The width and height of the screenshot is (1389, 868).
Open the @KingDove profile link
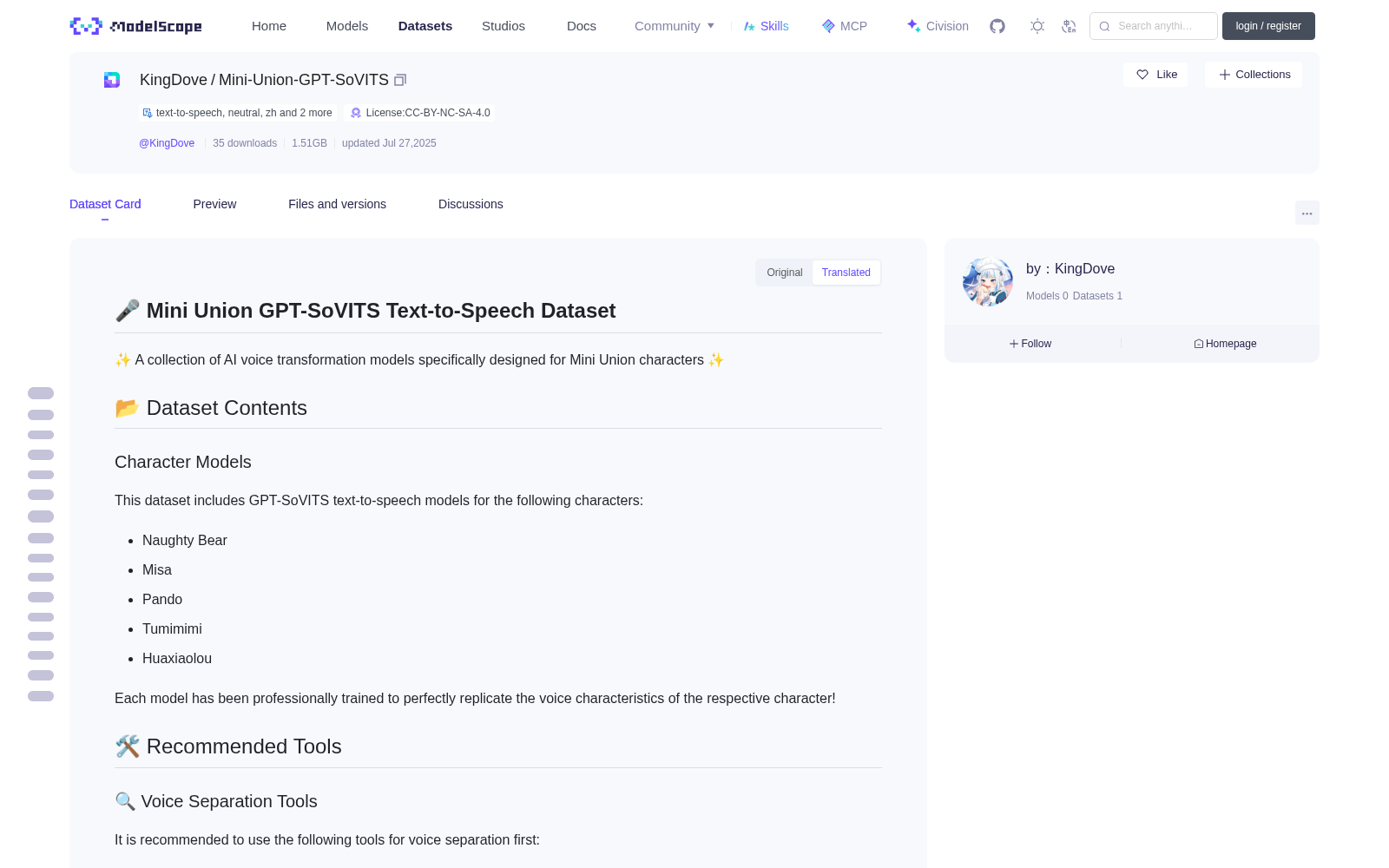point(167,143)
